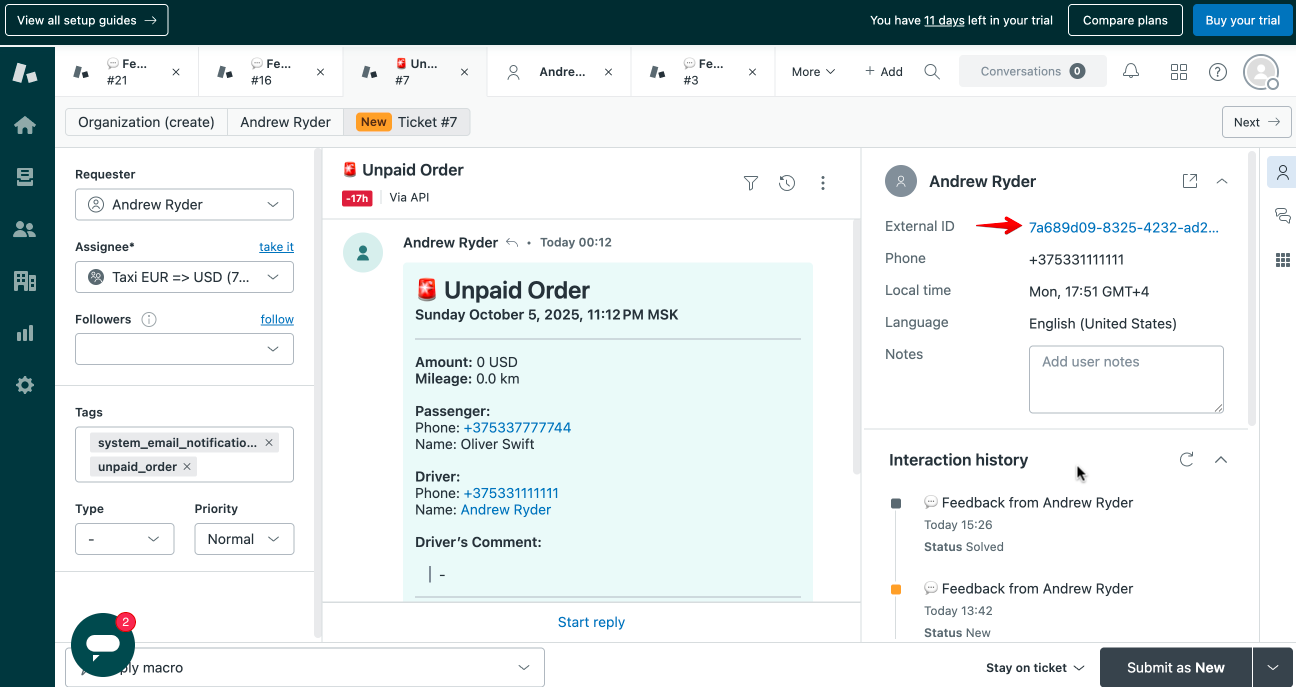Open Zendesk logo home icon in sidebar

pyautogui.click(x=25, y=72)
